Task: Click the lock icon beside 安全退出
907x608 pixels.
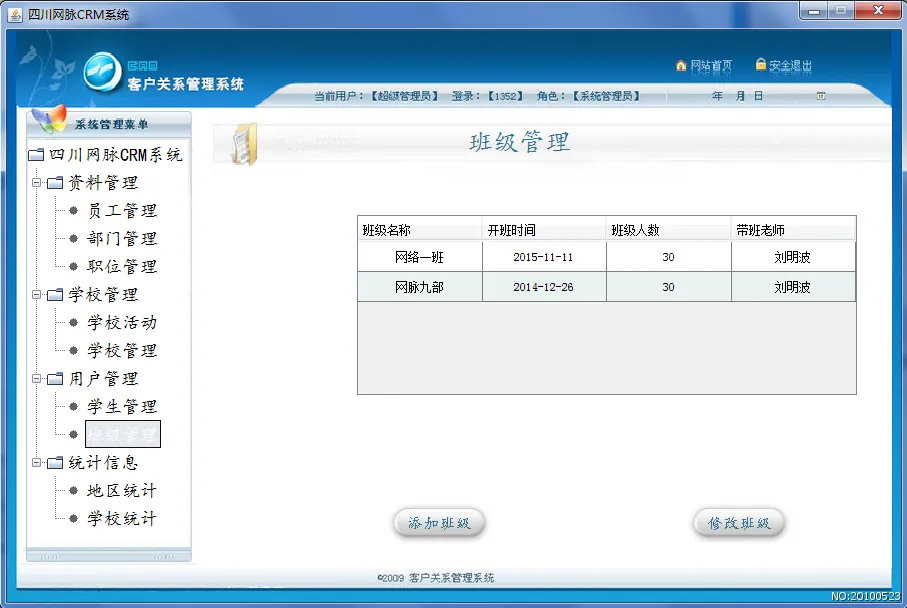Action: (x=761, y=65)
